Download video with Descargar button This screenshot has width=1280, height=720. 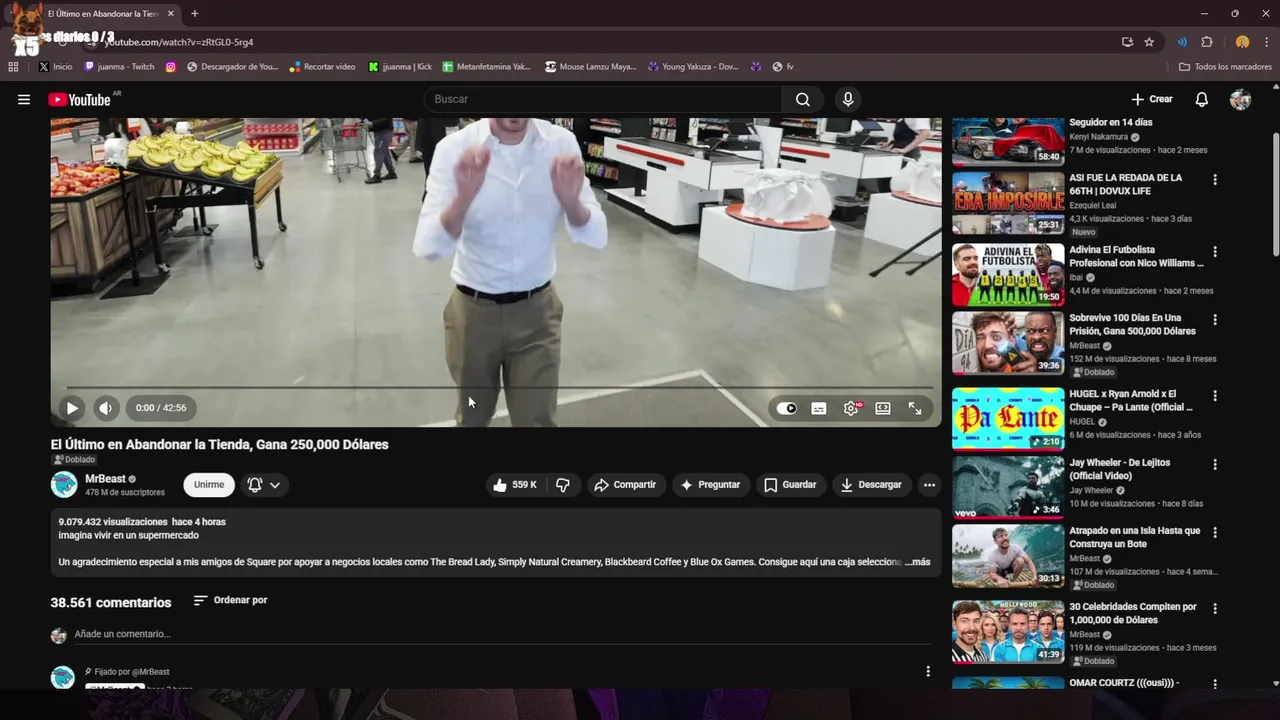click(x=871, y=485)
